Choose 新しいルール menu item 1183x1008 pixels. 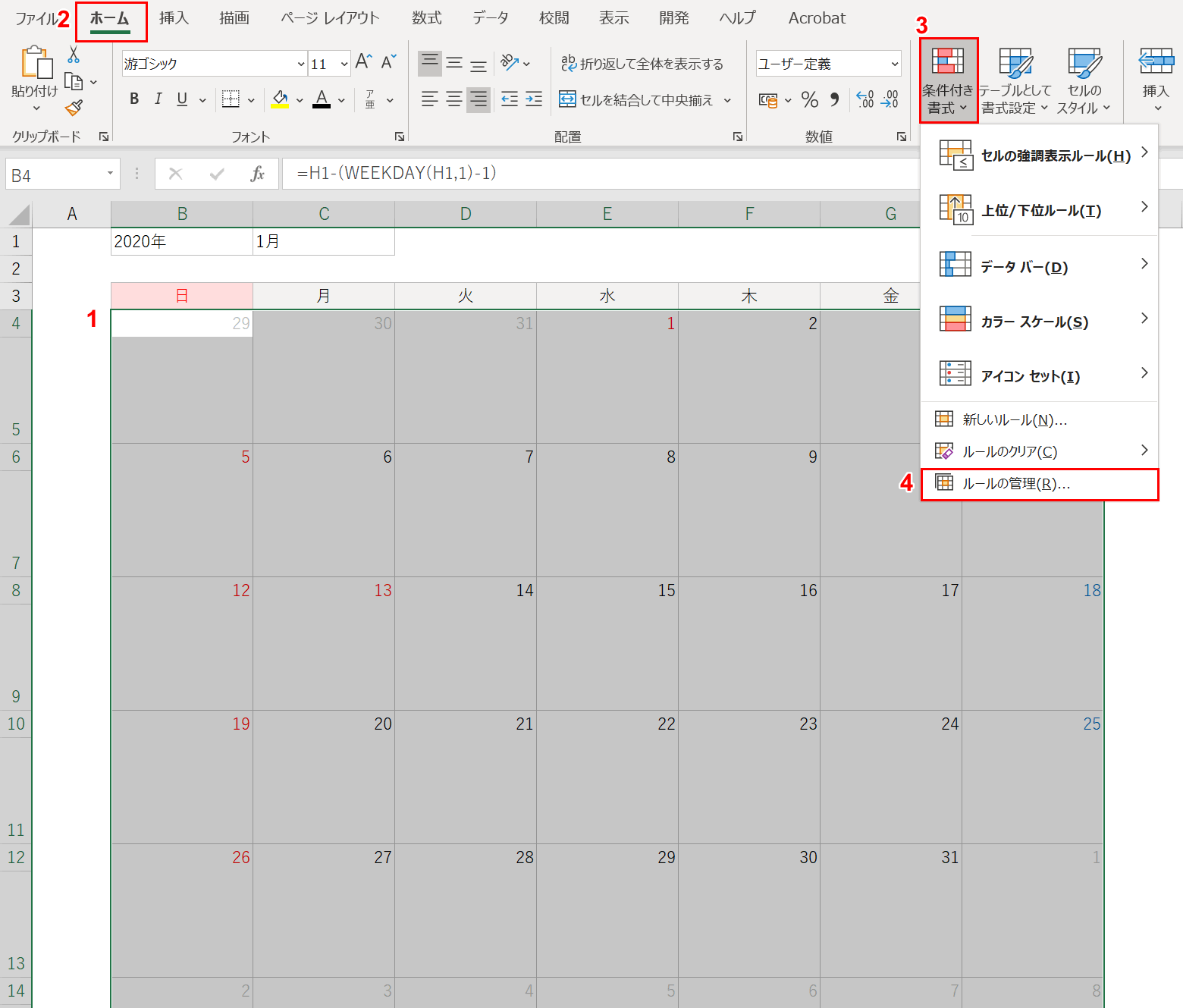(x=1040, y=419)
